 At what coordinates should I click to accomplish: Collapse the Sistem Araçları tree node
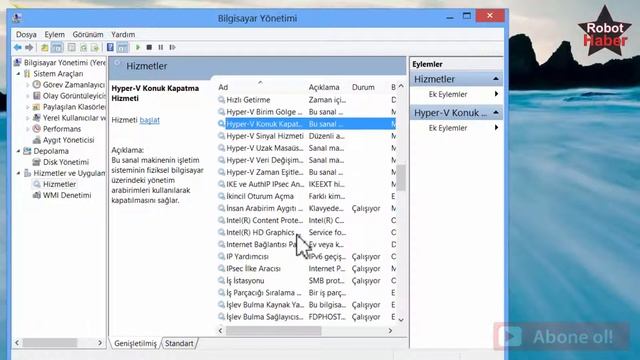18,73
